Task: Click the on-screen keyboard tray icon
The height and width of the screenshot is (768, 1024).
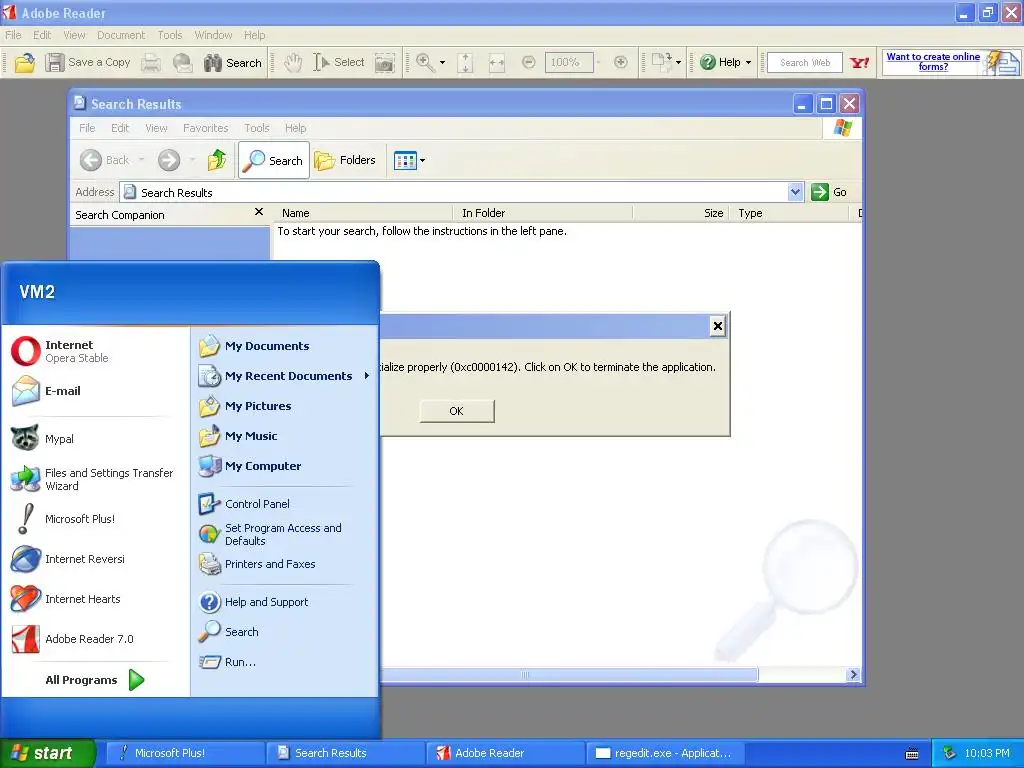Action: point(912,754)
